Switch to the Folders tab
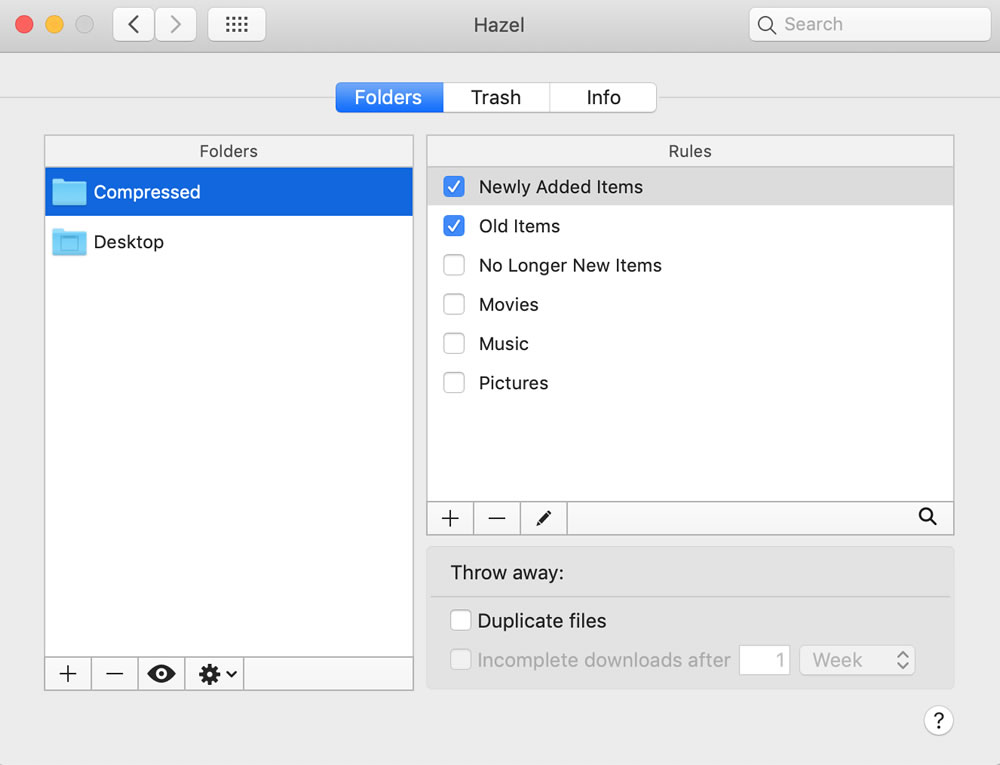This screenshot has height=765, width=1000. (389, 98)
